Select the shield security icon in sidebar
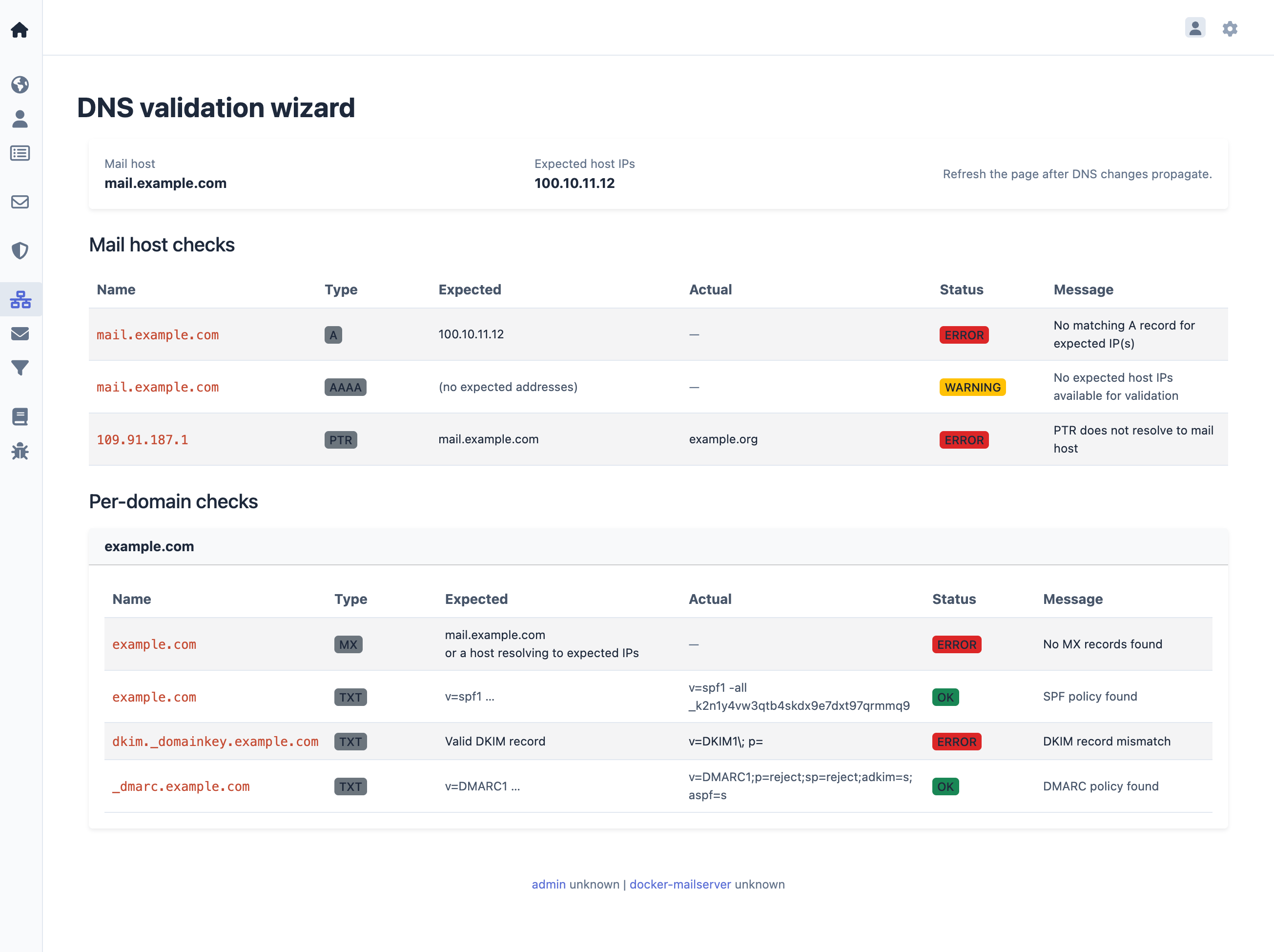 [20, 250]
